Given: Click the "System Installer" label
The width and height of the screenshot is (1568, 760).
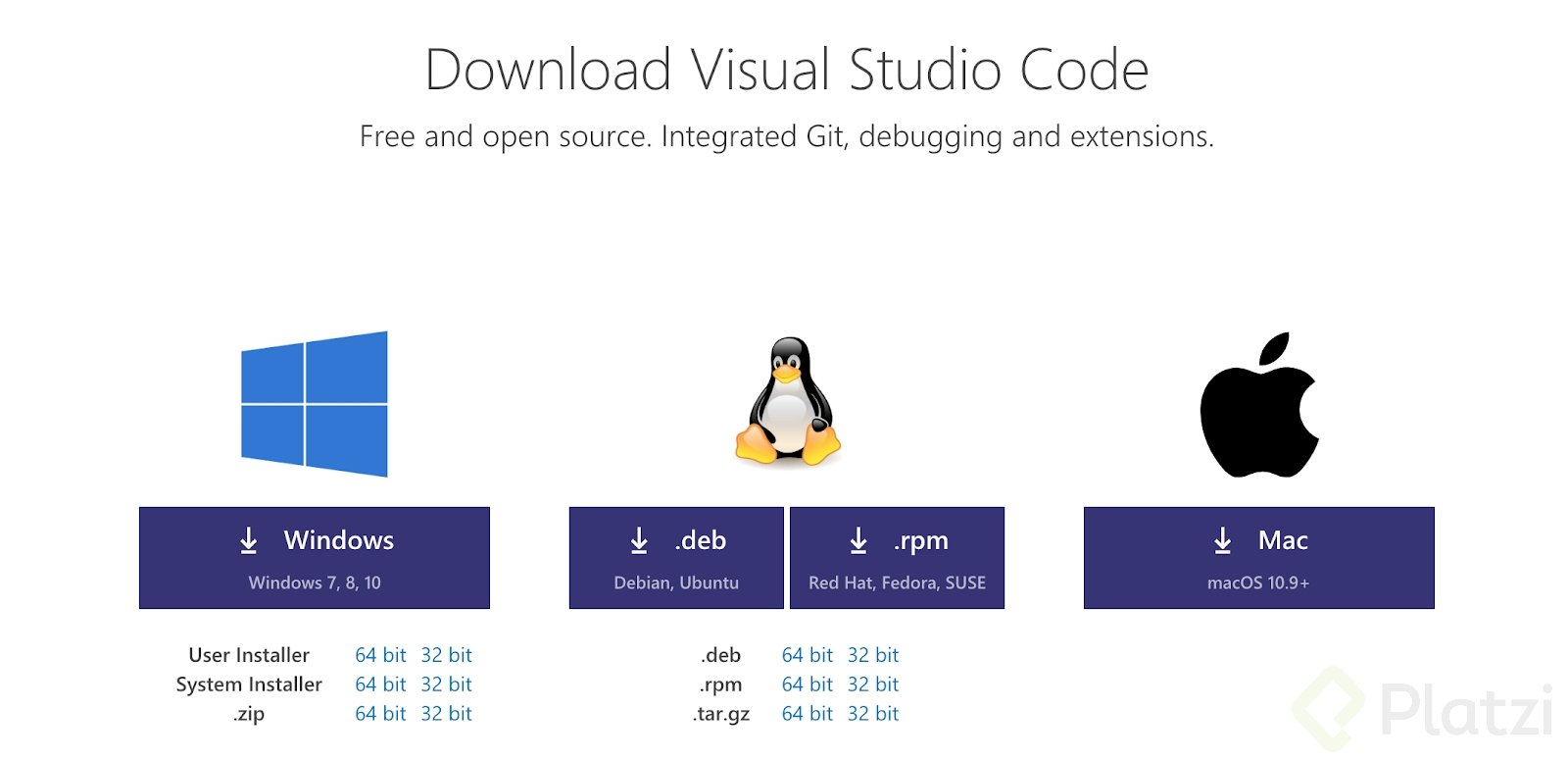Looking at the screenshot, I should click(249, 684).
